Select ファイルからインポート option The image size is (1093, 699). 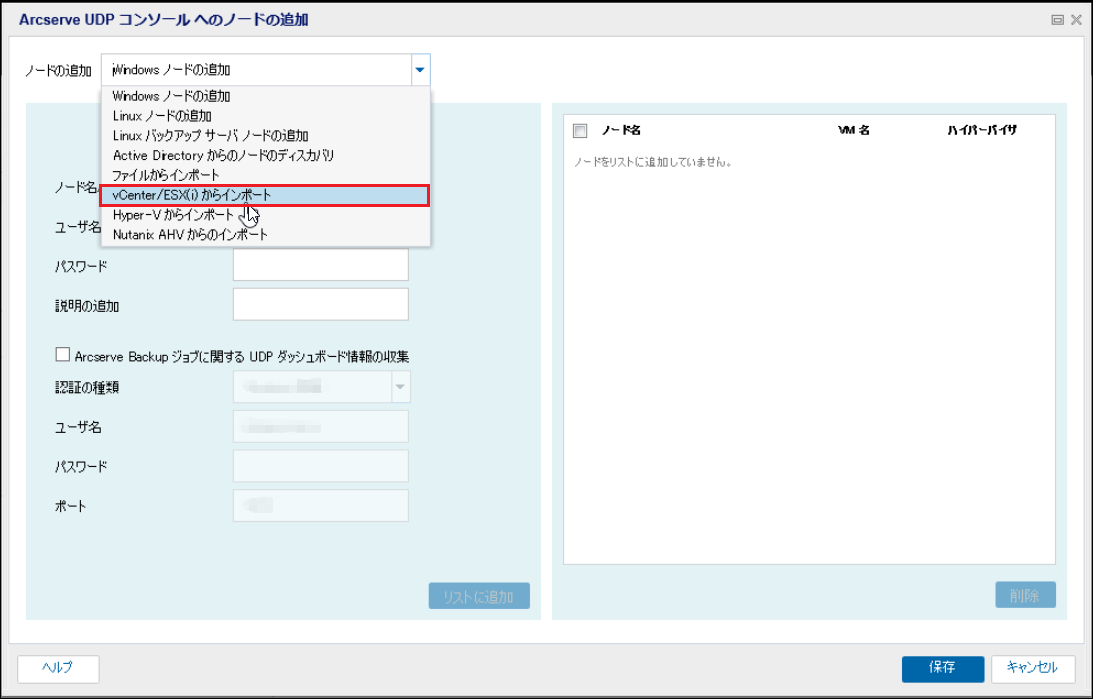pos(266,175)
